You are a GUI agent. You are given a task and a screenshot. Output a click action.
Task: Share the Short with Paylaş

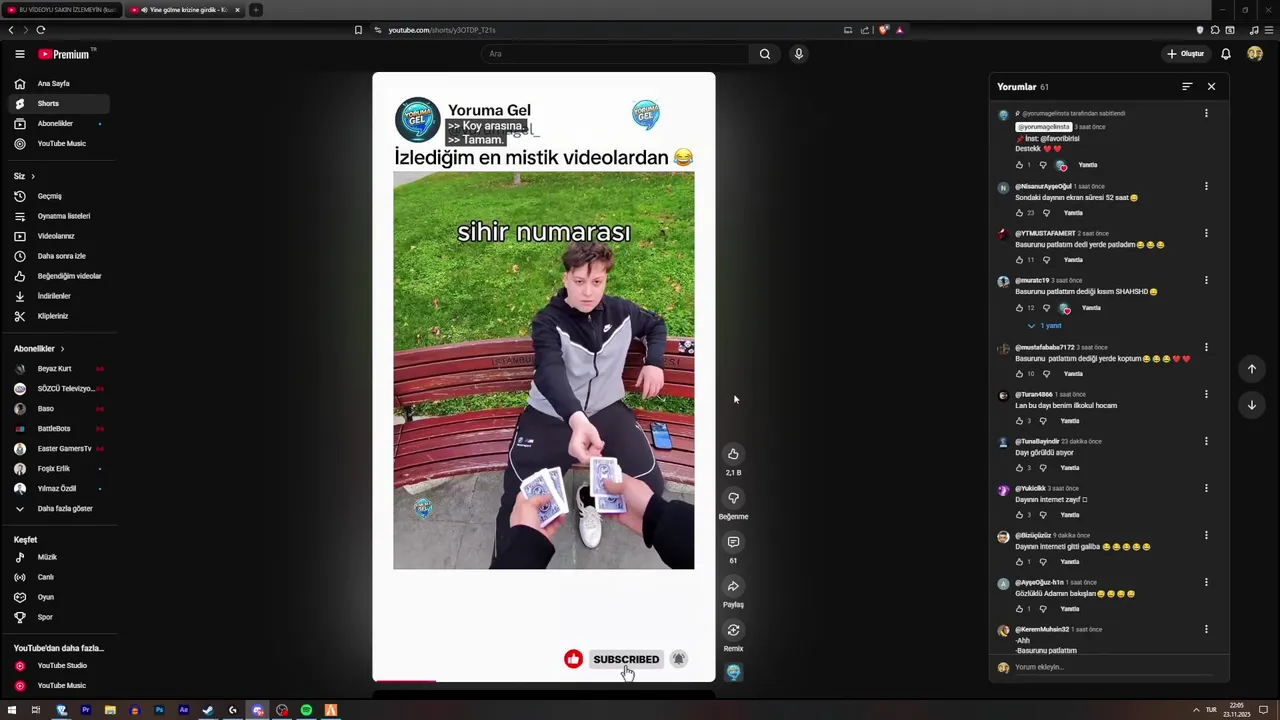tap(733, 586)
